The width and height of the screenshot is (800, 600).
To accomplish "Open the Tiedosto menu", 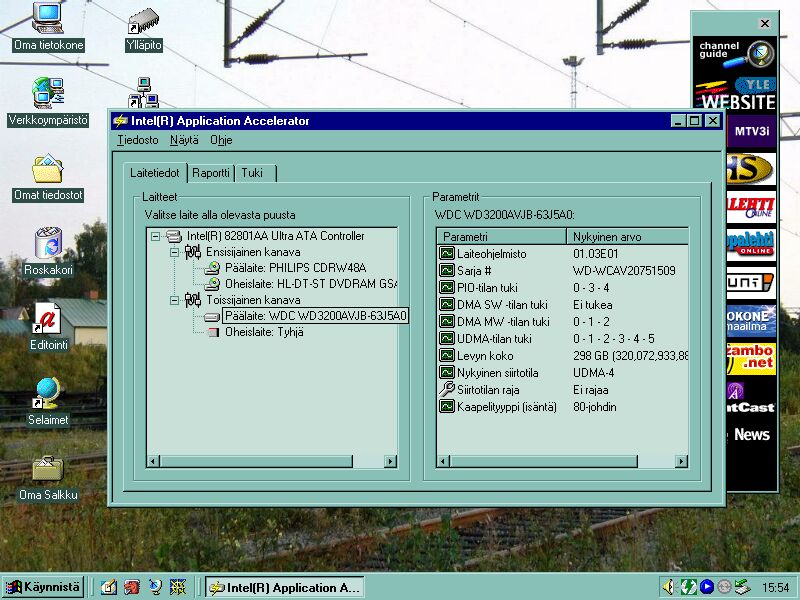I will (x=137, y=141).
